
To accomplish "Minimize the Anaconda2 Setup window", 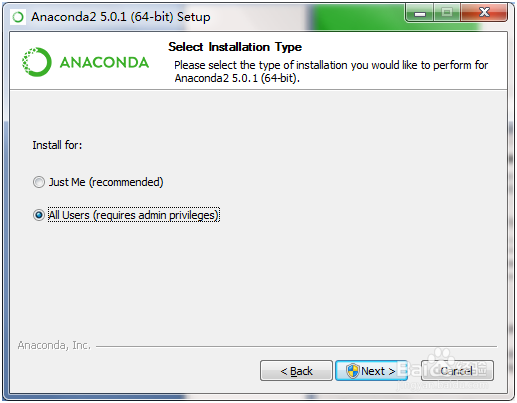I will [420, 13].
